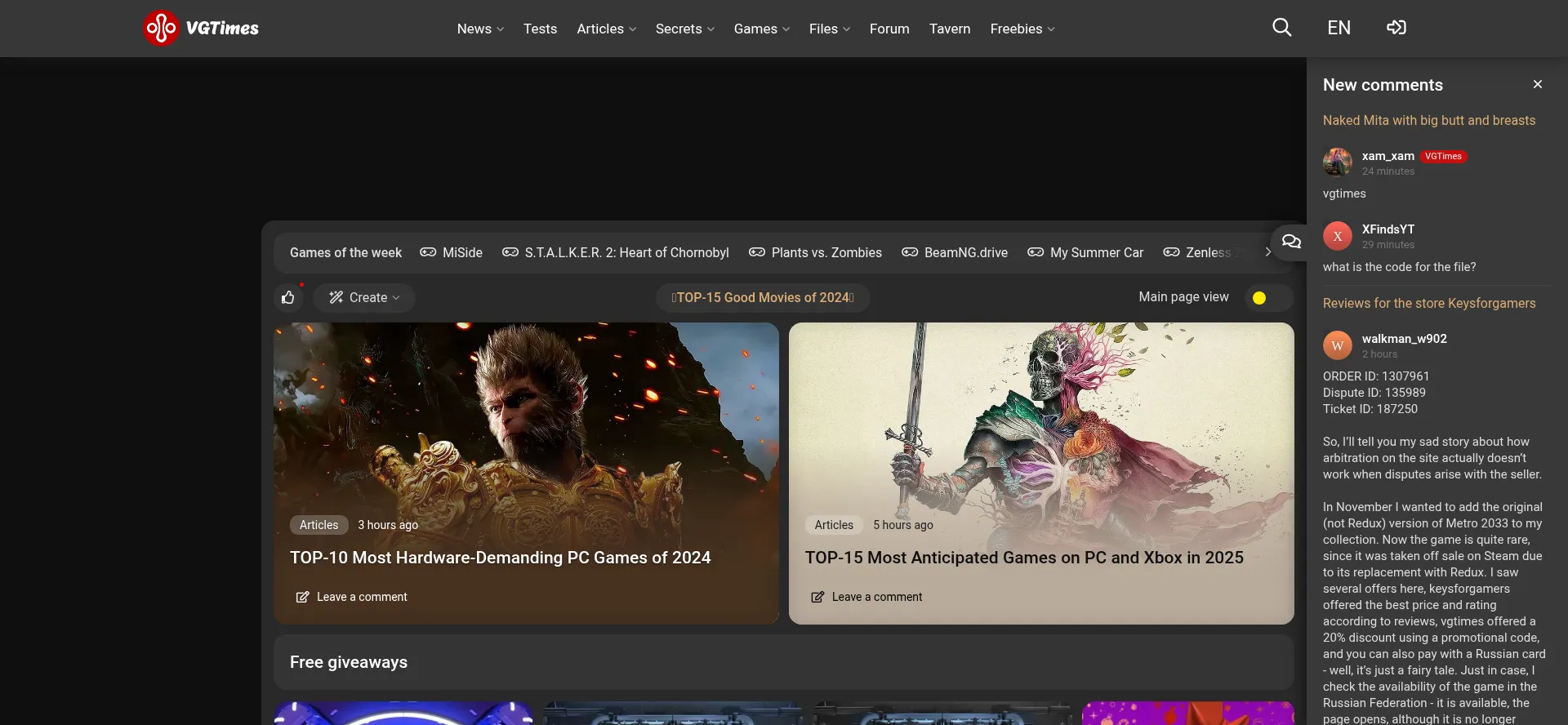Expand the Games menu
The image size is (1568, 725).
tap(761, 29)
